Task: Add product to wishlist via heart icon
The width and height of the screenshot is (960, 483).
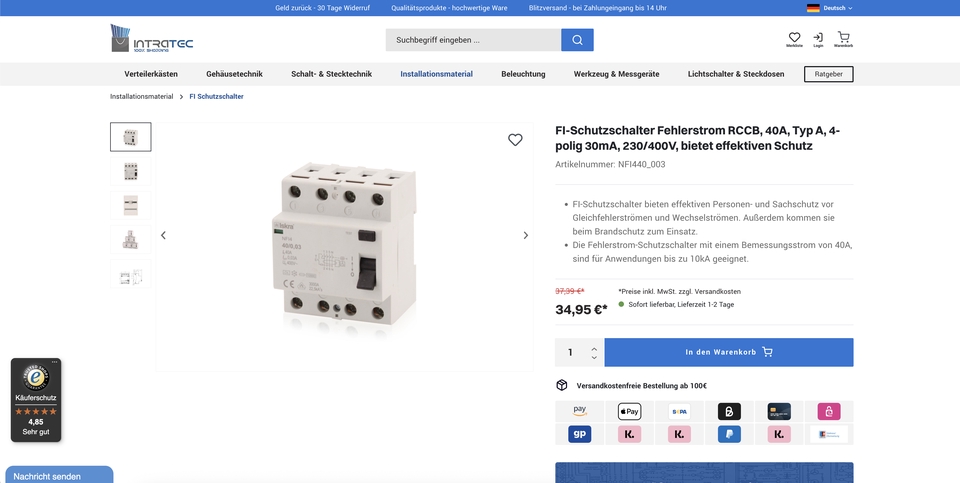Action: pyautogui.click(x=515, y=140)
